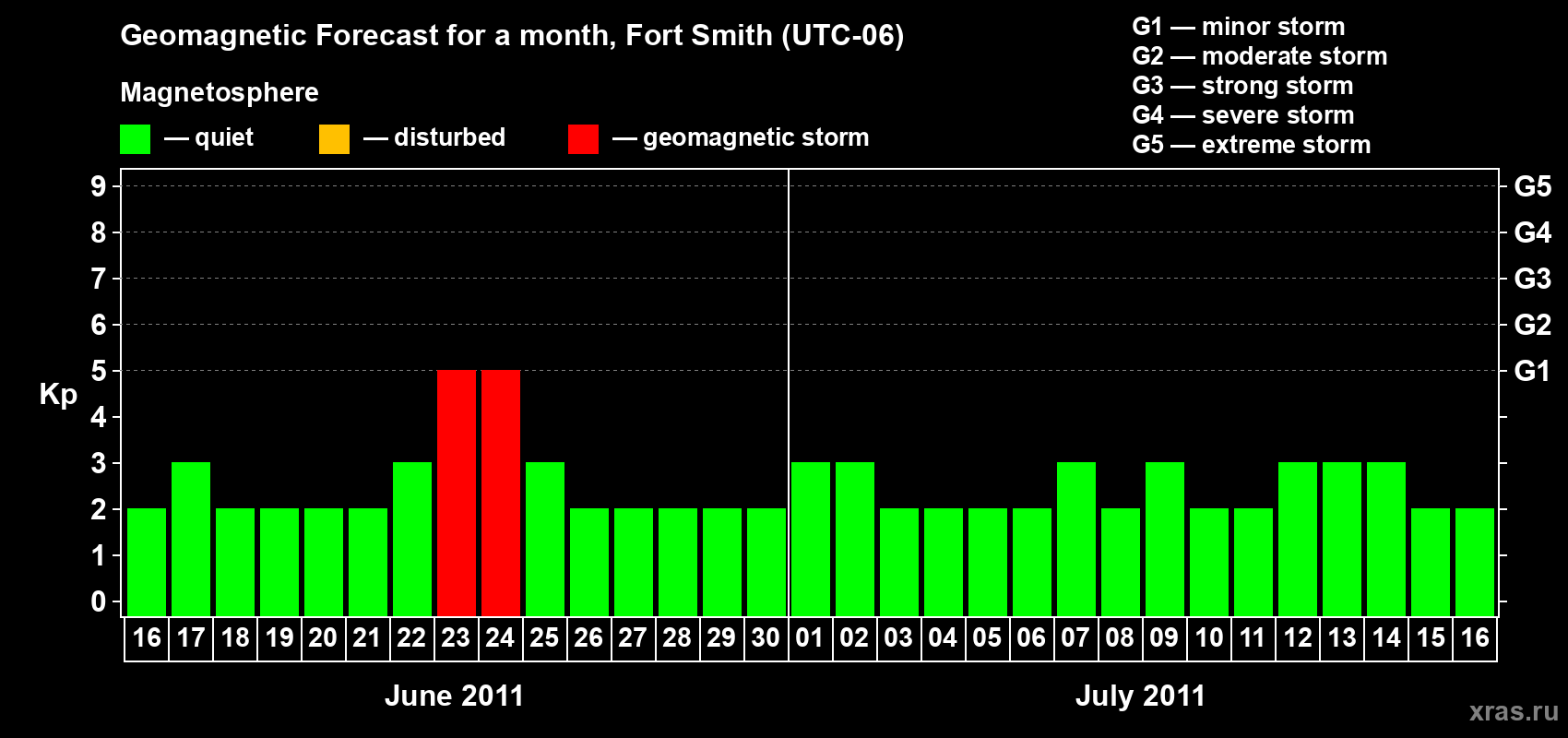Click the 'Magnetosphere' heading
The width and height of the screenshot is (1568, 738).
(x=220, y=92)
